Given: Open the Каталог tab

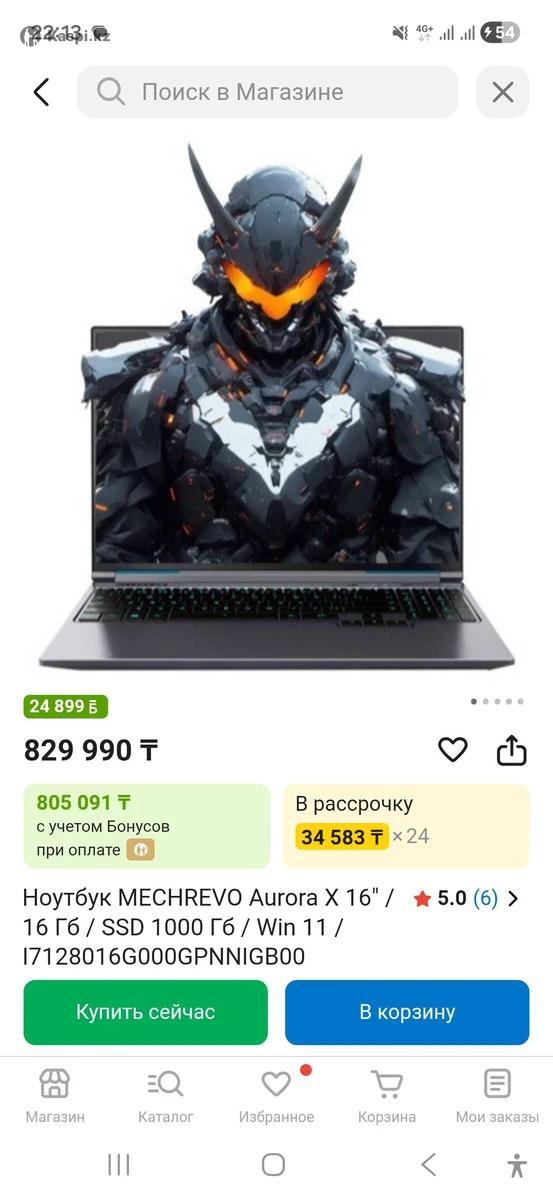Looking at the screenshot, I should click(x=166, y=1095).
